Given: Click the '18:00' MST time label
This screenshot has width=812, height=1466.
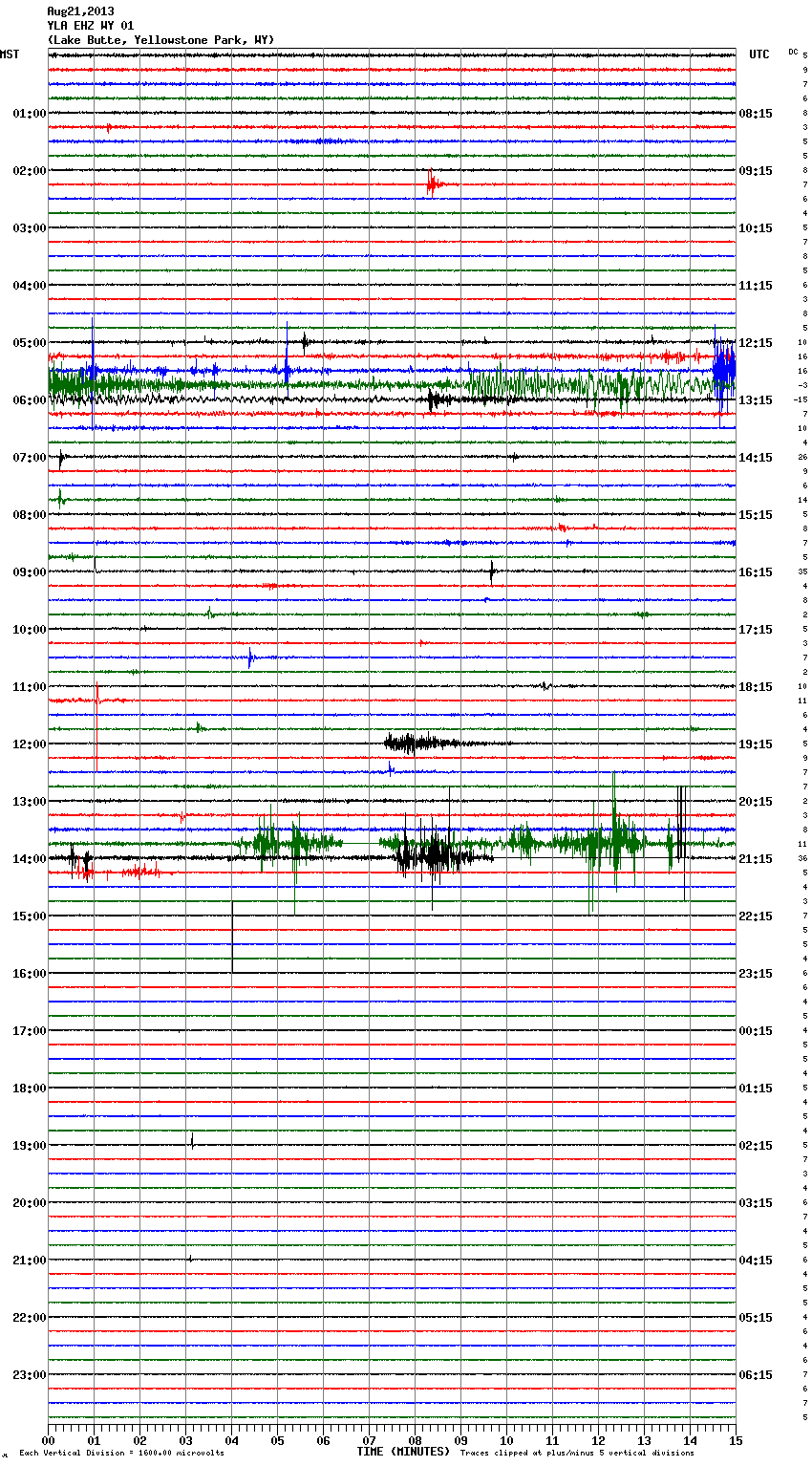Looking at the screenshot, I should pos(29,1089).
